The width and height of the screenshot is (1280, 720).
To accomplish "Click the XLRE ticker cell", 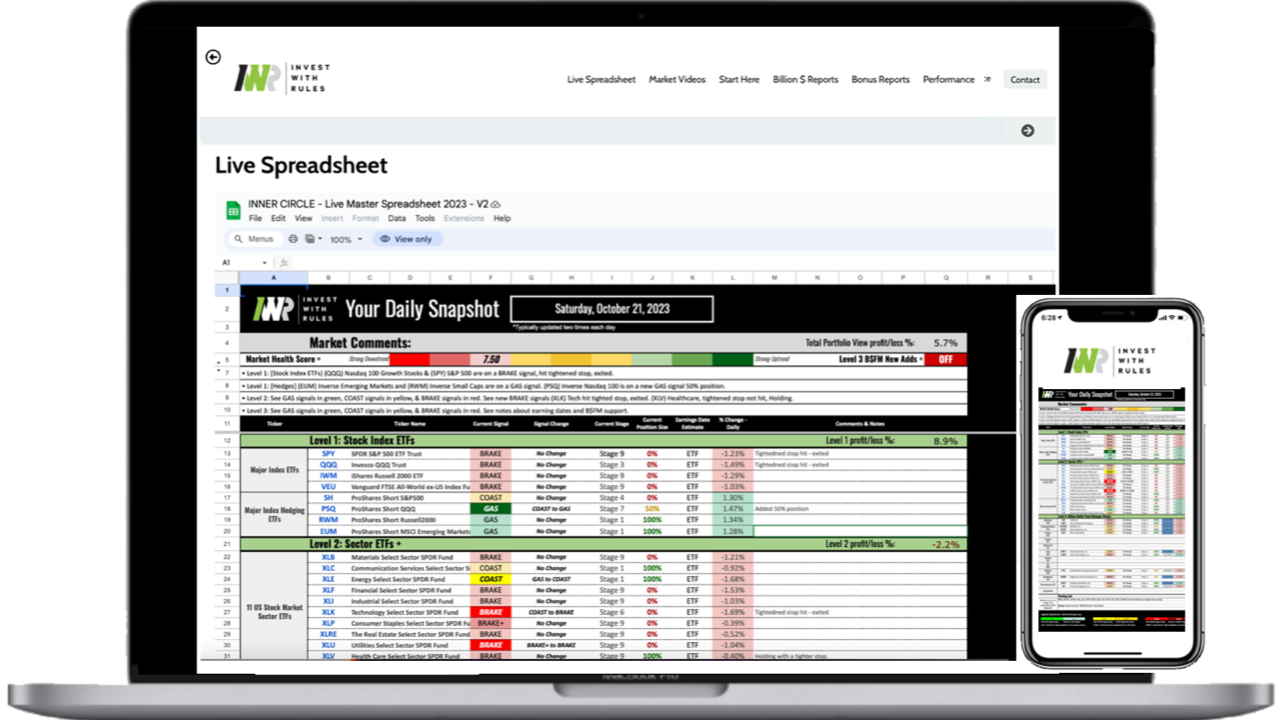I will point(328,634).
